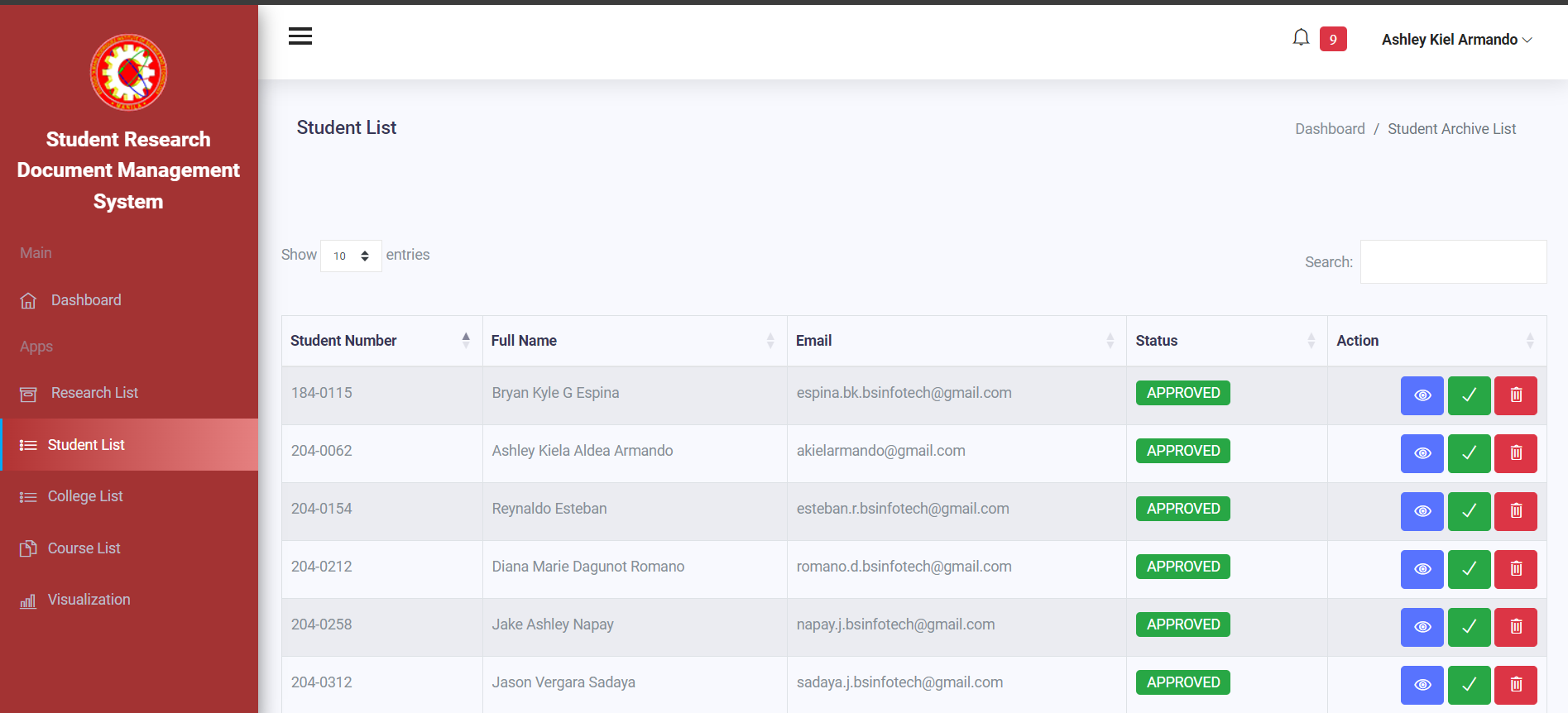Open Course List in sidebar
Image resolution: width=1568 pixels, height=713 pixels.
tap(129, 548)
